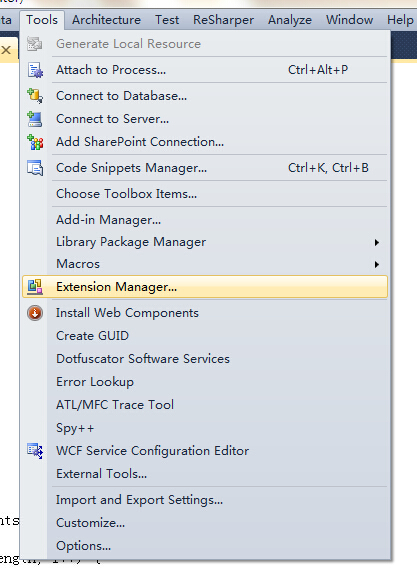Select Connect to Server...
Image resolution: width=417 pixels, height=577 pixels.
(x=205, y=119)
